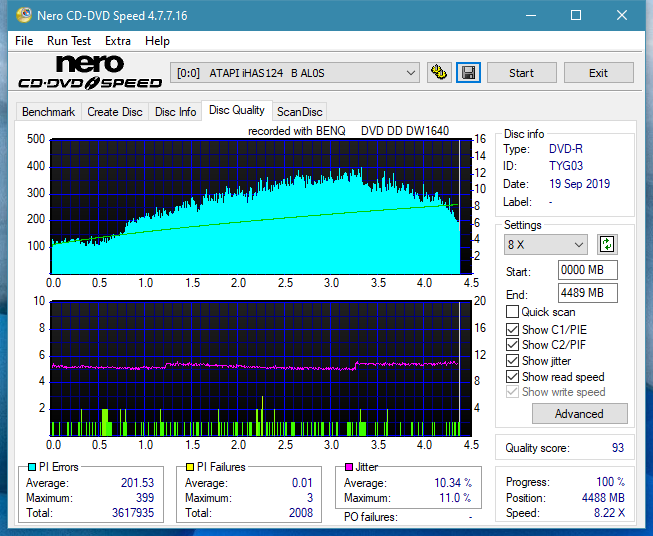The height and width of the screenshot is (536, 653).
Task: Select the Disc Quality tab
Action: pos(237,110)
